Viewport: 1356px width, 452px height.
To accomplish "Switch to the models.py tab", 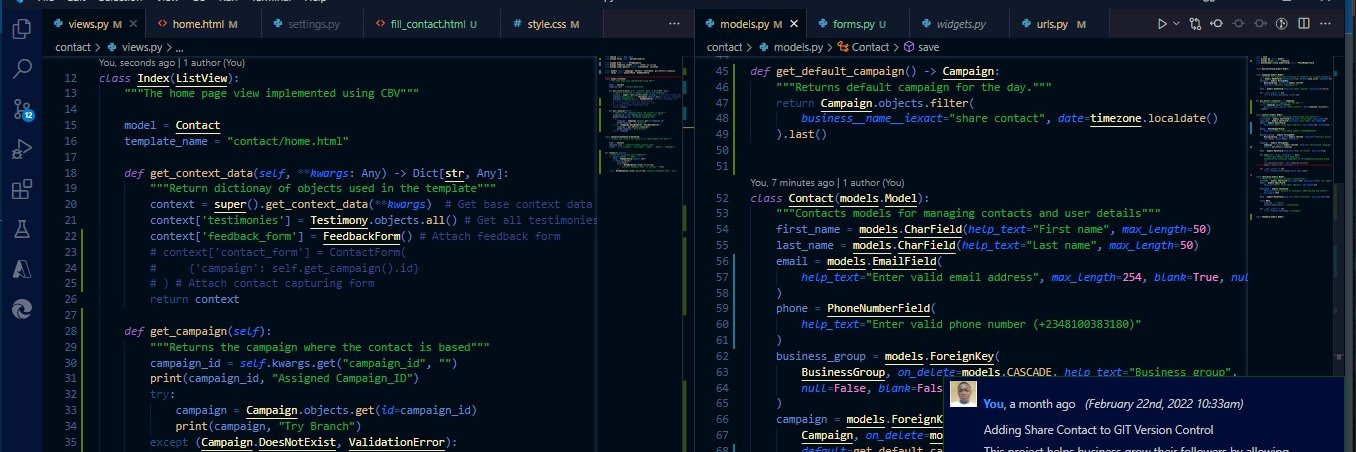I will click(x=750, y=23).
